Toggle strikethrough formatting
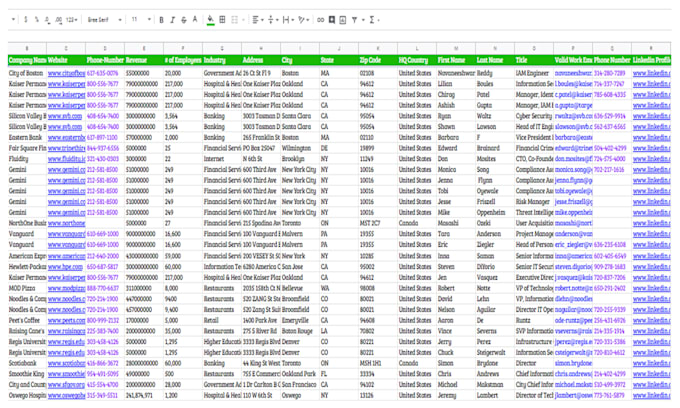This screenshot has width=680, height=408. pos(184,20)
